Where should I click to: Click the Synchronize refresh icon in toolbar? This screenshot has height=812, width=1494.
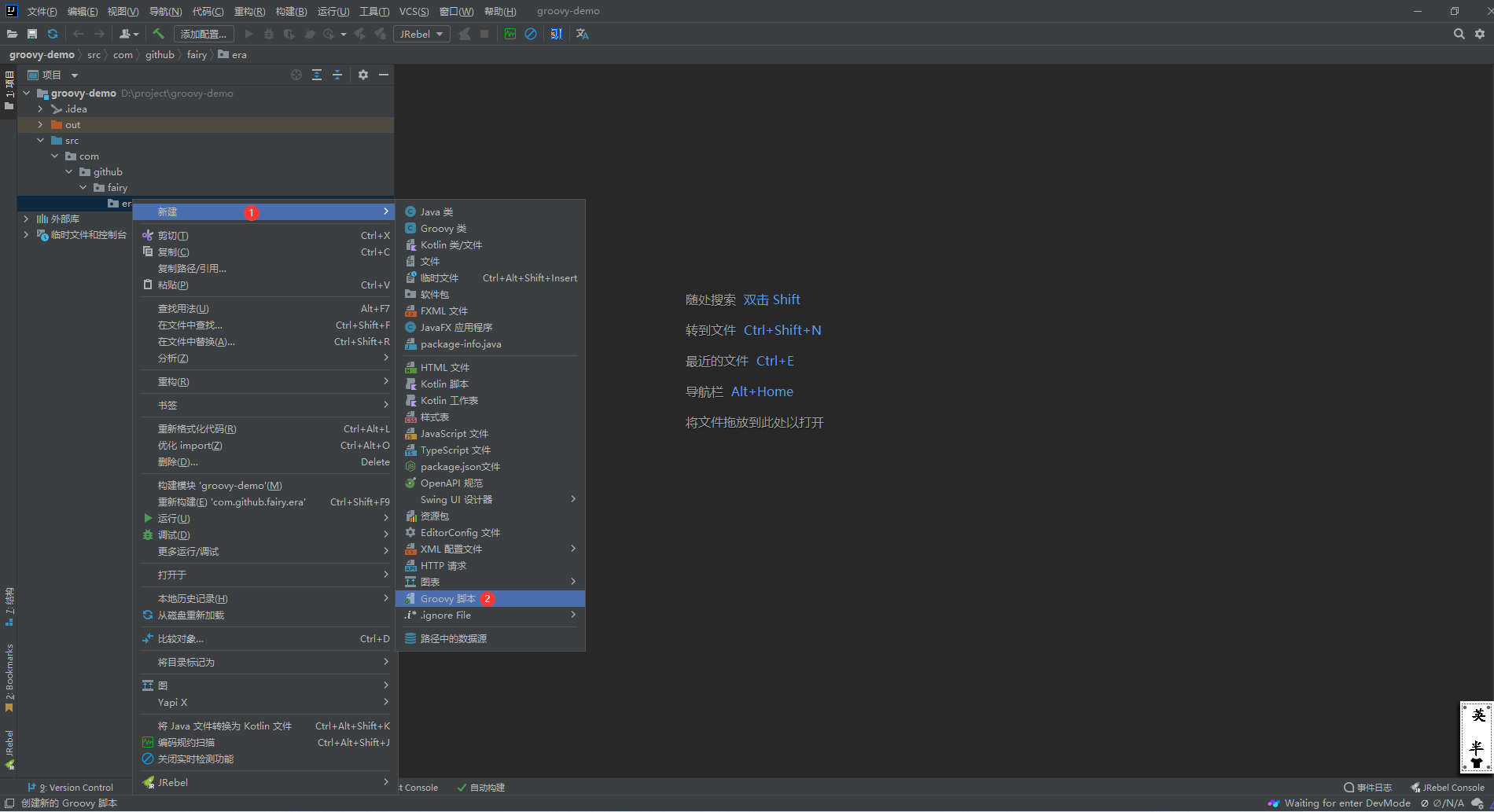(x=53, y=34)
